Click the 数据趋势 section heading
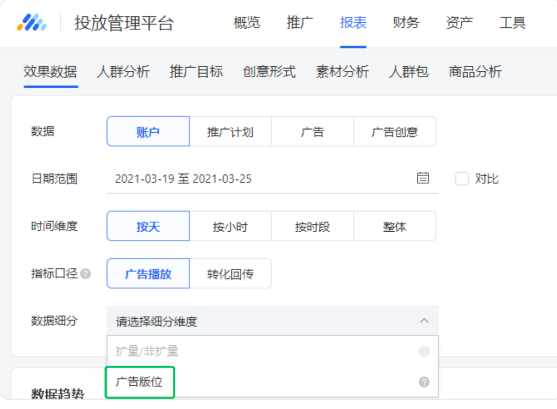Screen dimensions: 557x409 (x=58, y=393)
